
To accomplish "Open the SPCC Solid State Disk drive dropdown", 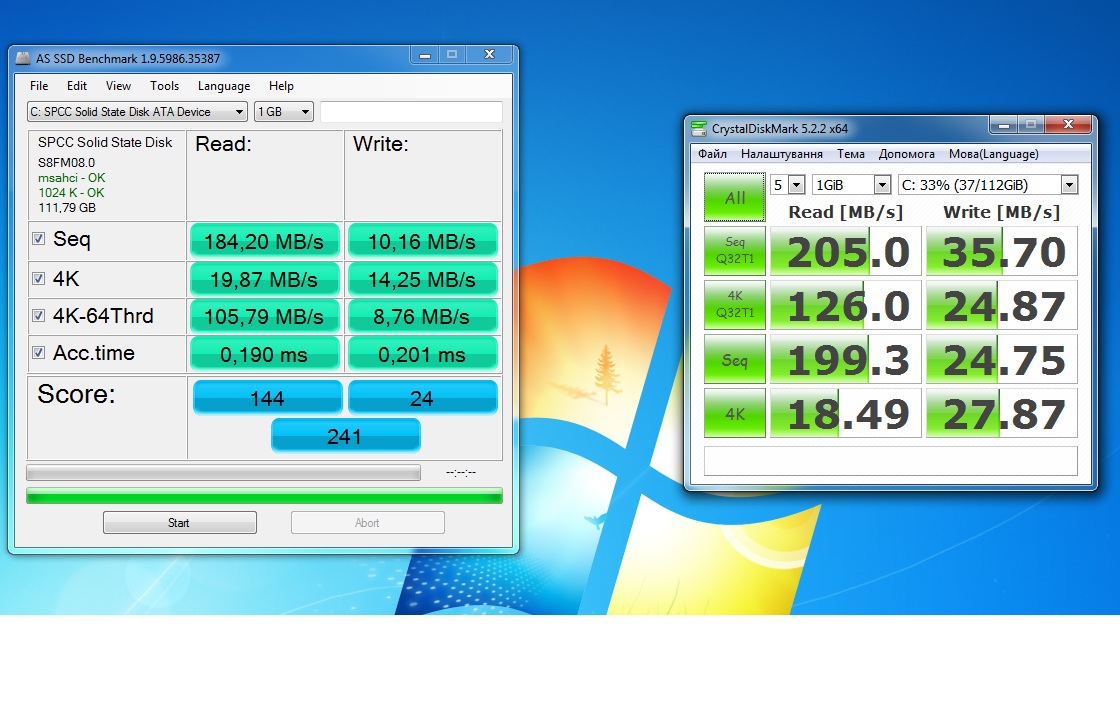I will [x=137, y=112].
